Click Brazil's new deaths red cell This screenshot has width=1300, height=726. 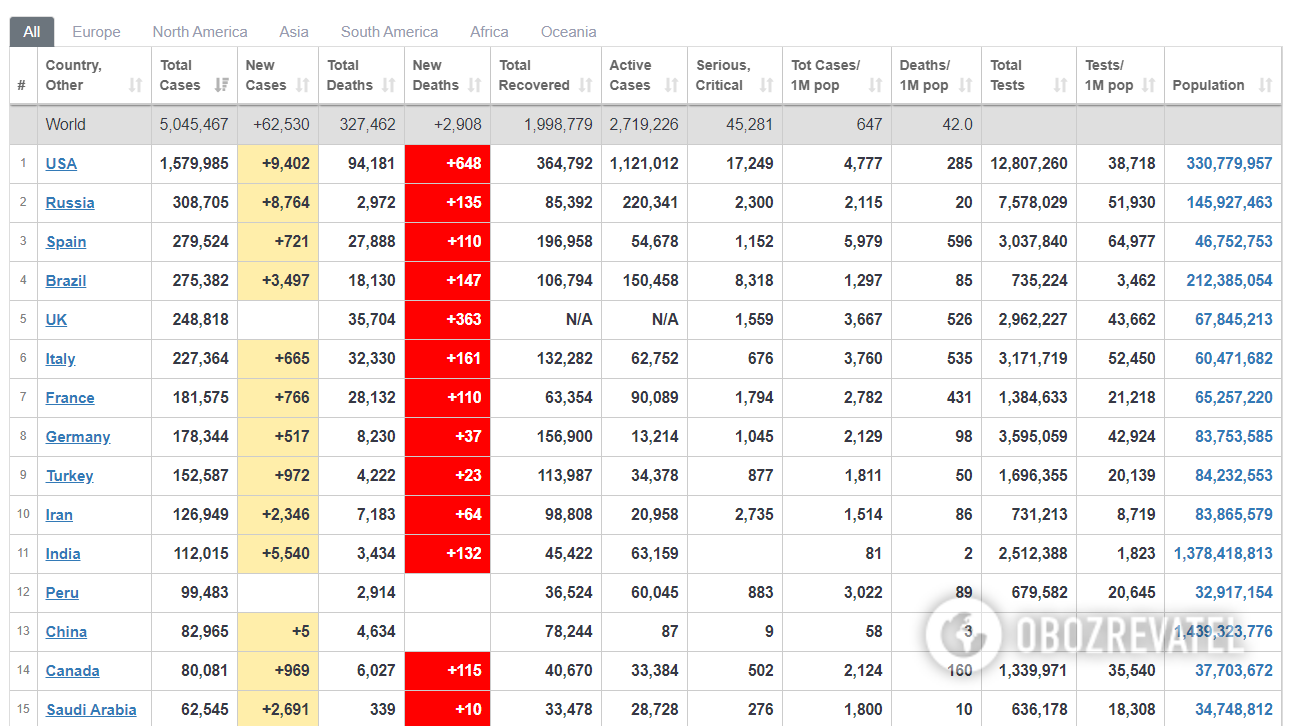tap(447, 281)
